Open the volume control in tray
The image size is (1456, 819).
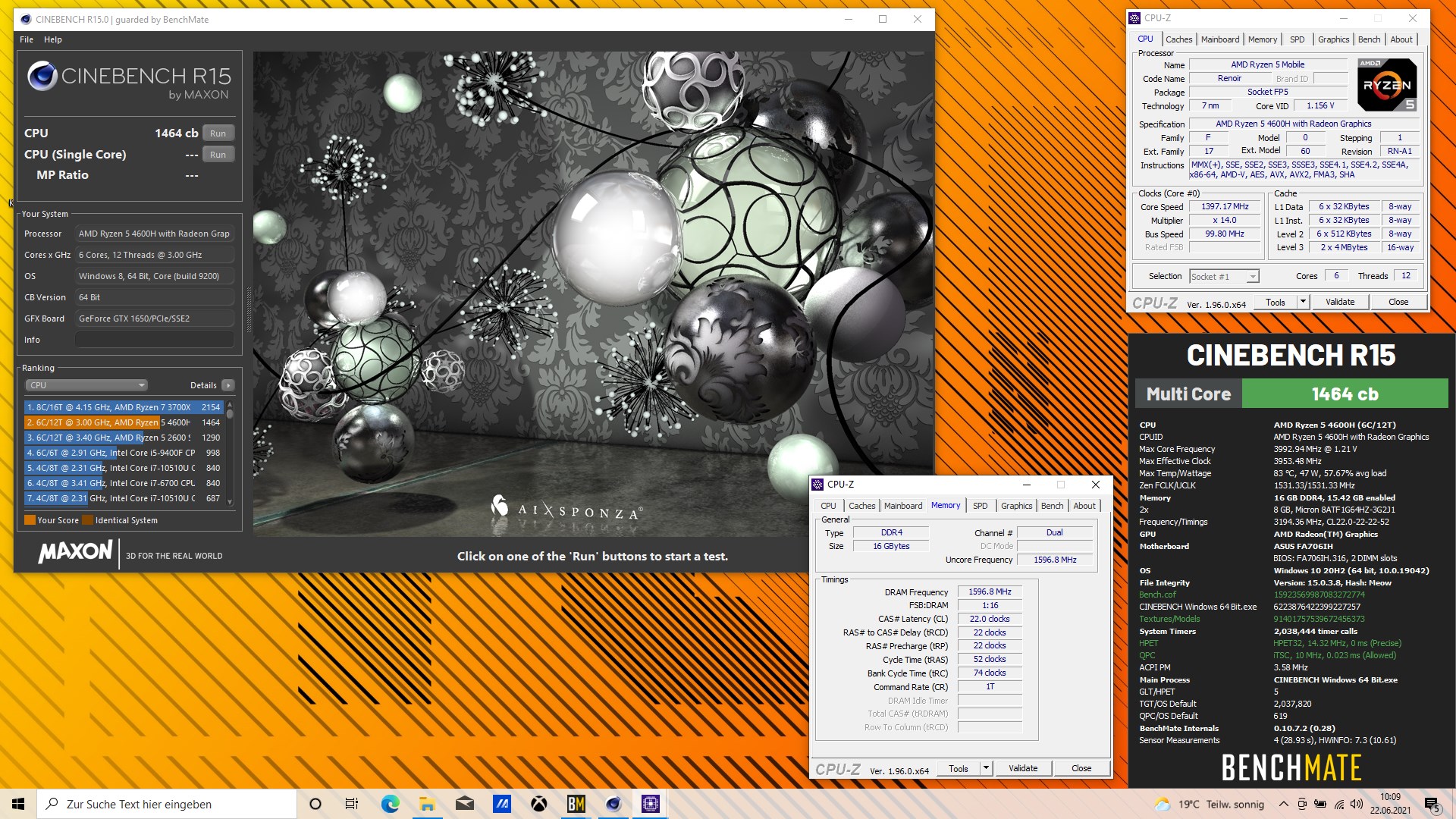point(1357,805)
